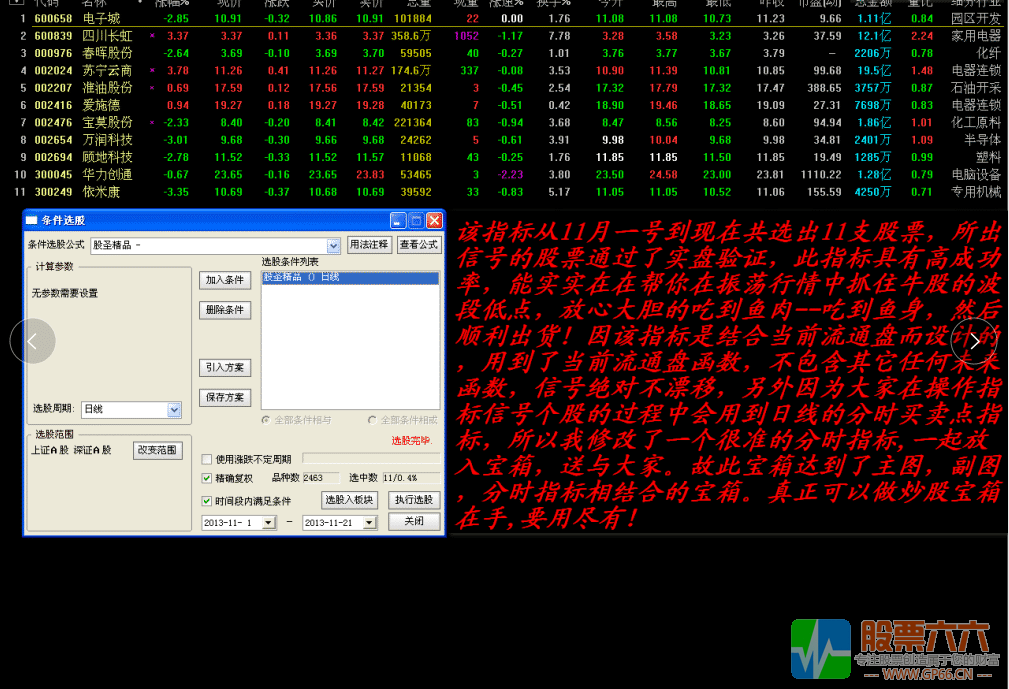Go to the next image with right arrow
The height and width of the screenshot is (689, 1009).
coord(974,341)
